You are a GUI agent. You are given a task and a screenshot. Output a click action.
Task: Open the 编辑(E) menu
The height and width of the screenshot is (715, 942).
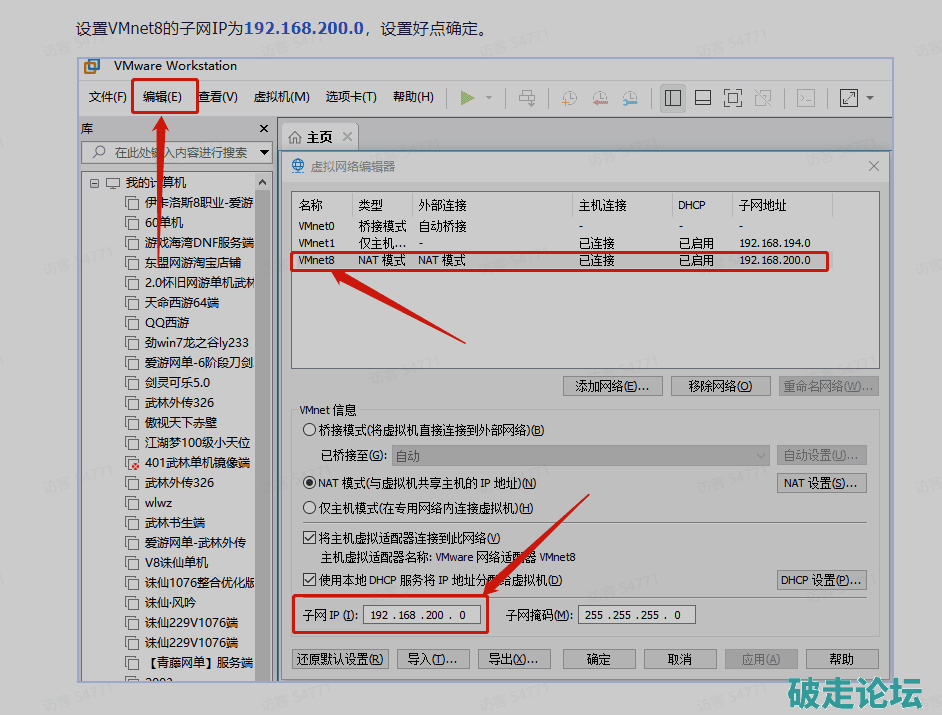coord(162,97)
